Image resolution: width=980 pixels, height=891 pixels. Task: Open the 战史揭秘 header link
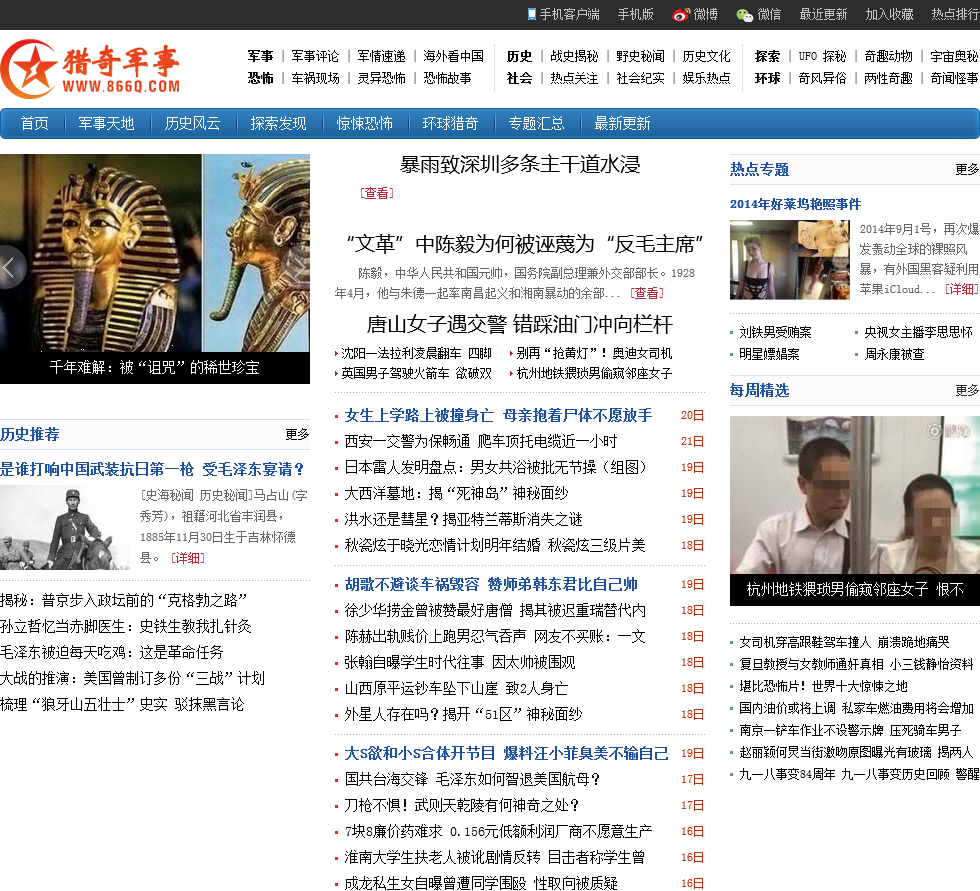574,56
